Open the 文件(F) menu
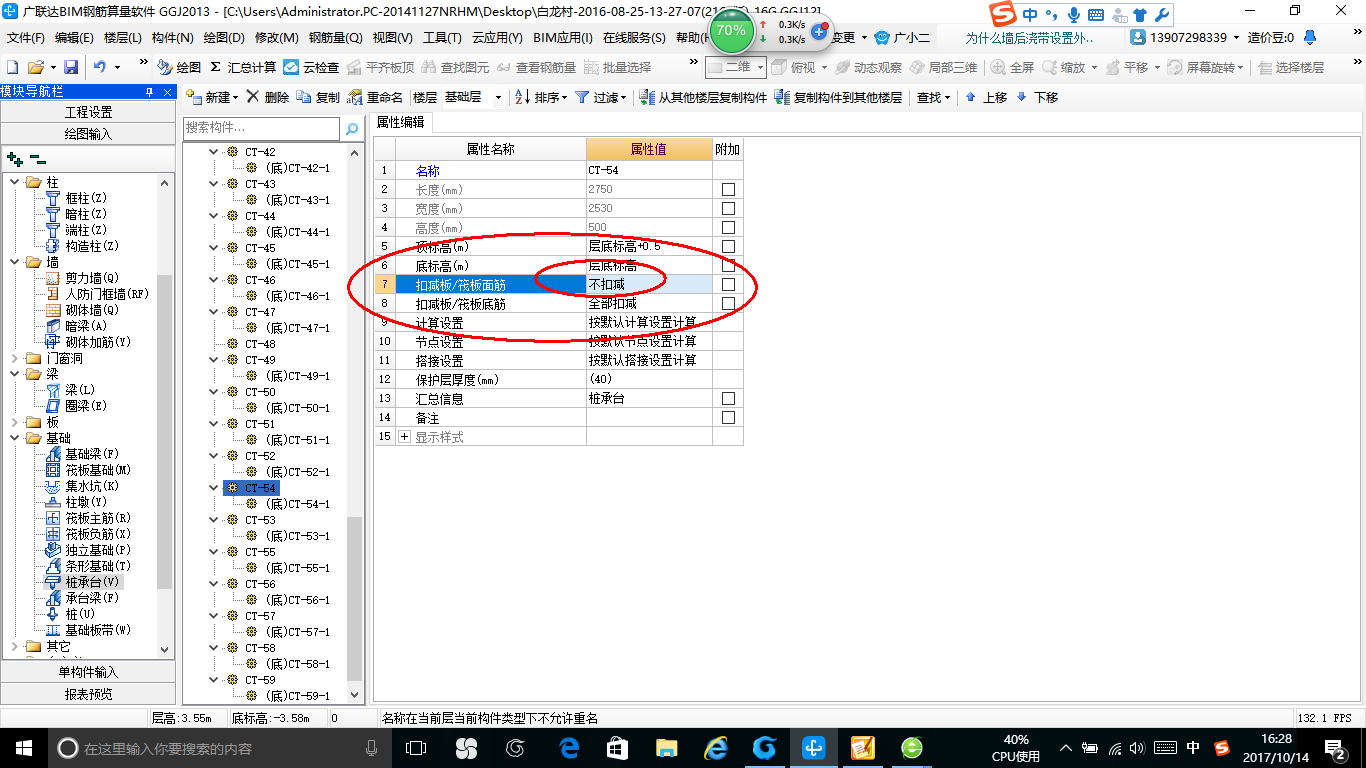 pos(26,38)
